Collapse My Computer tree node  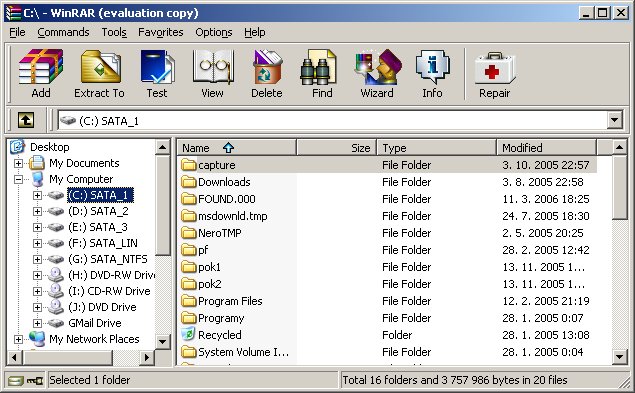click(x=18, y=179)
